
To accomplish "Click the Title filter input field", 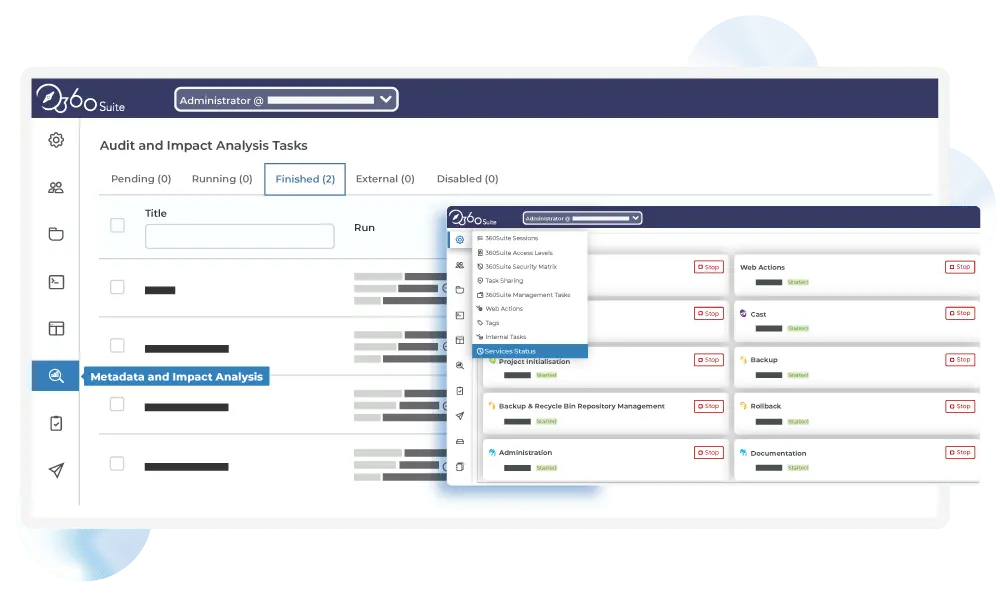I will pos(239,236).
